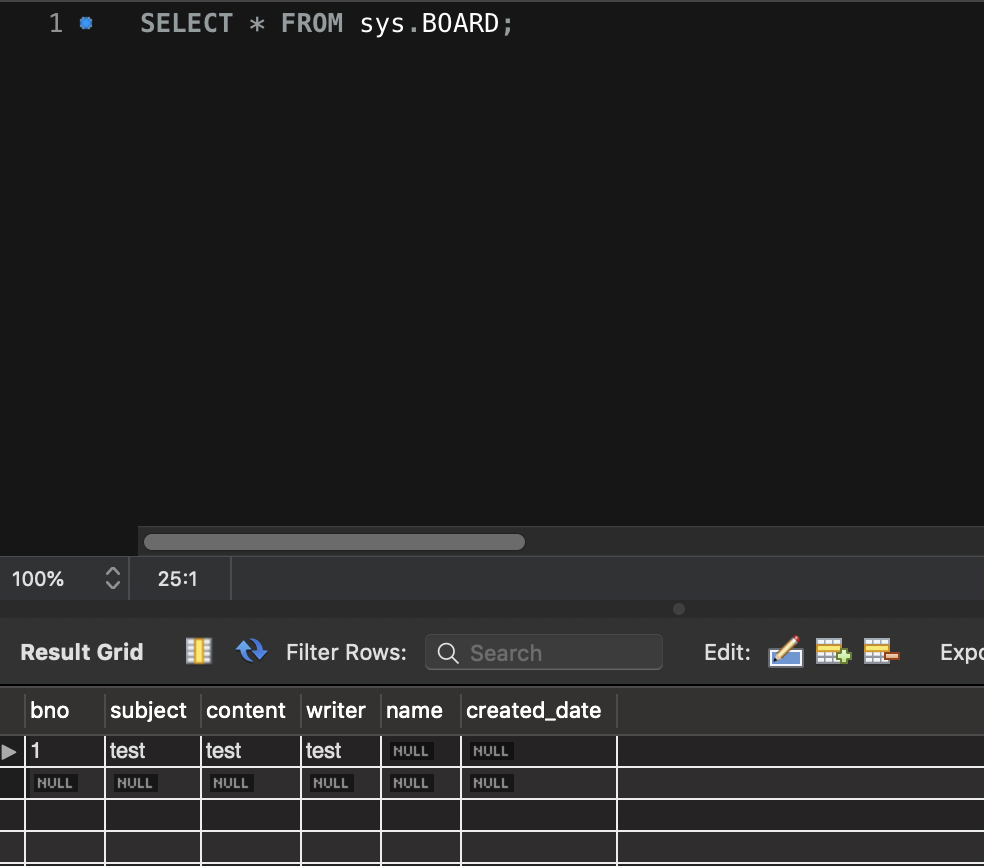This screenshot has width=984, height=866.
Task: Click the Export label in result toolbar
Action: [961, 653]
